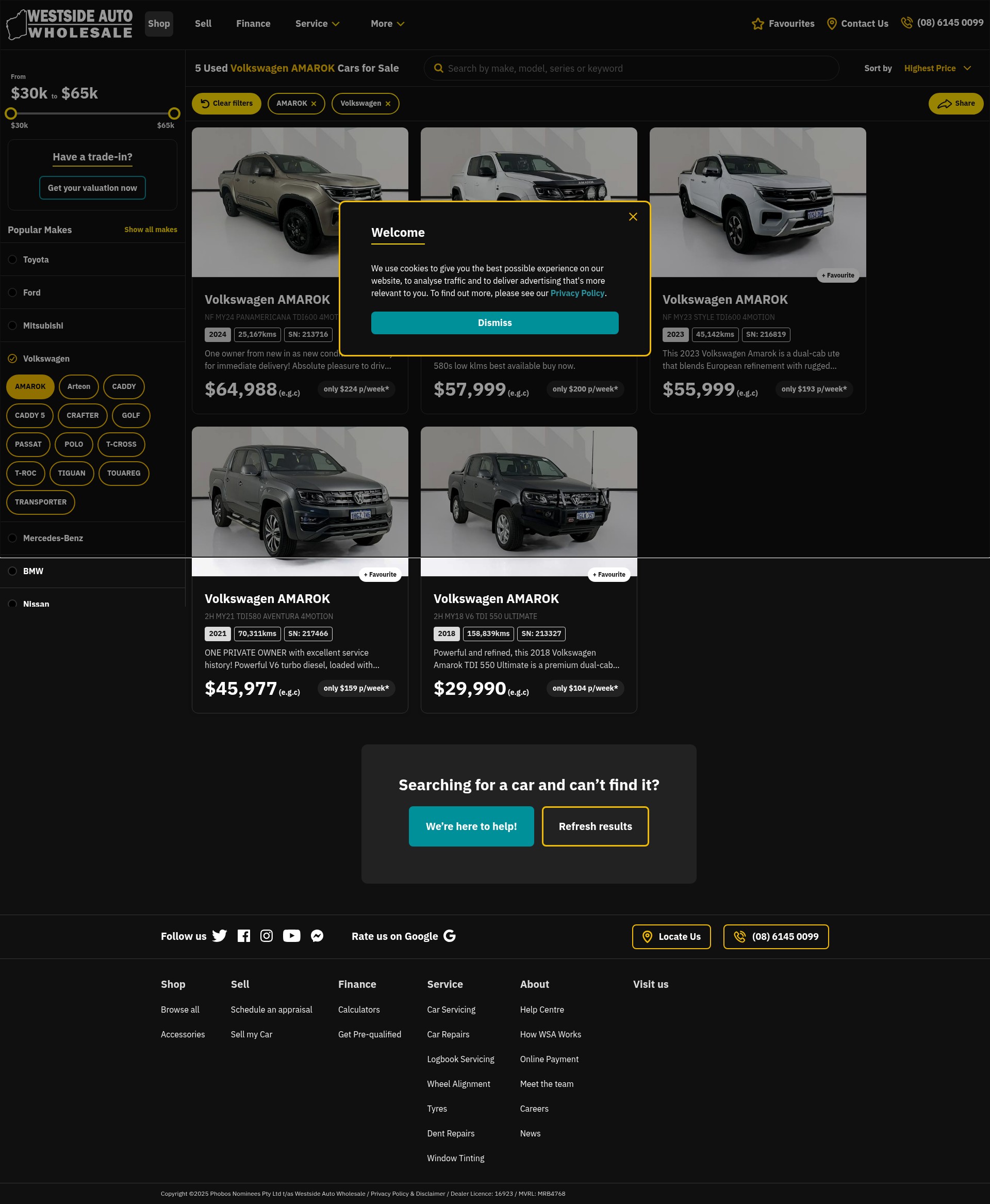The height and width of the screenshot is (1204, 990).
Task: Open the 2023 white Amarok thumbnail
Action: (x=758, y=202)
